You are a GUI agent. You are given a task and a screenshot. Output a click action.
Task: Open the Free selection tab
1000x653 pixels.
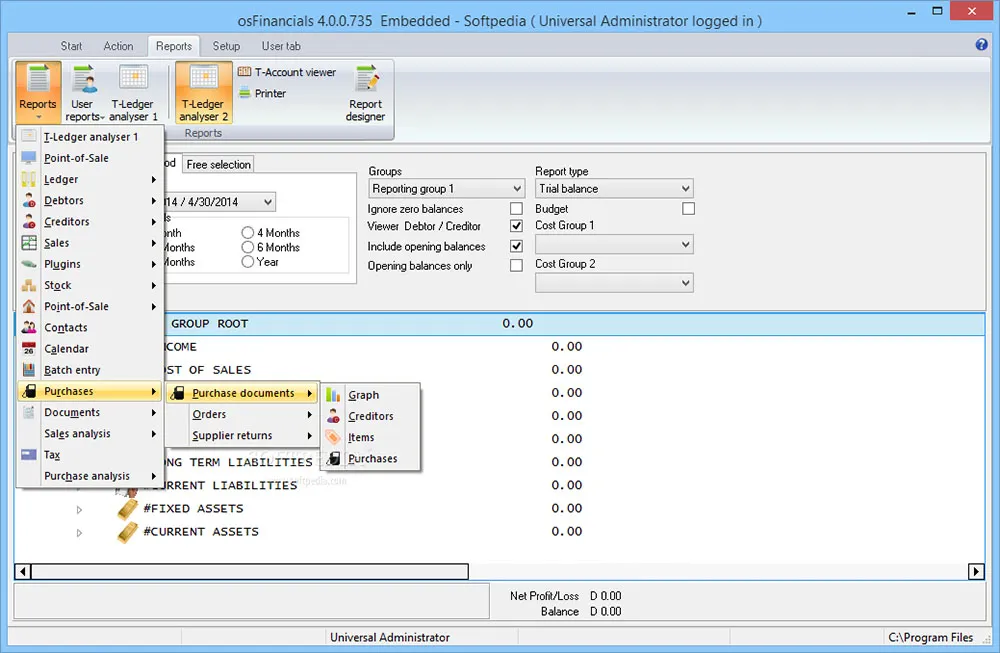coord(218,164)
